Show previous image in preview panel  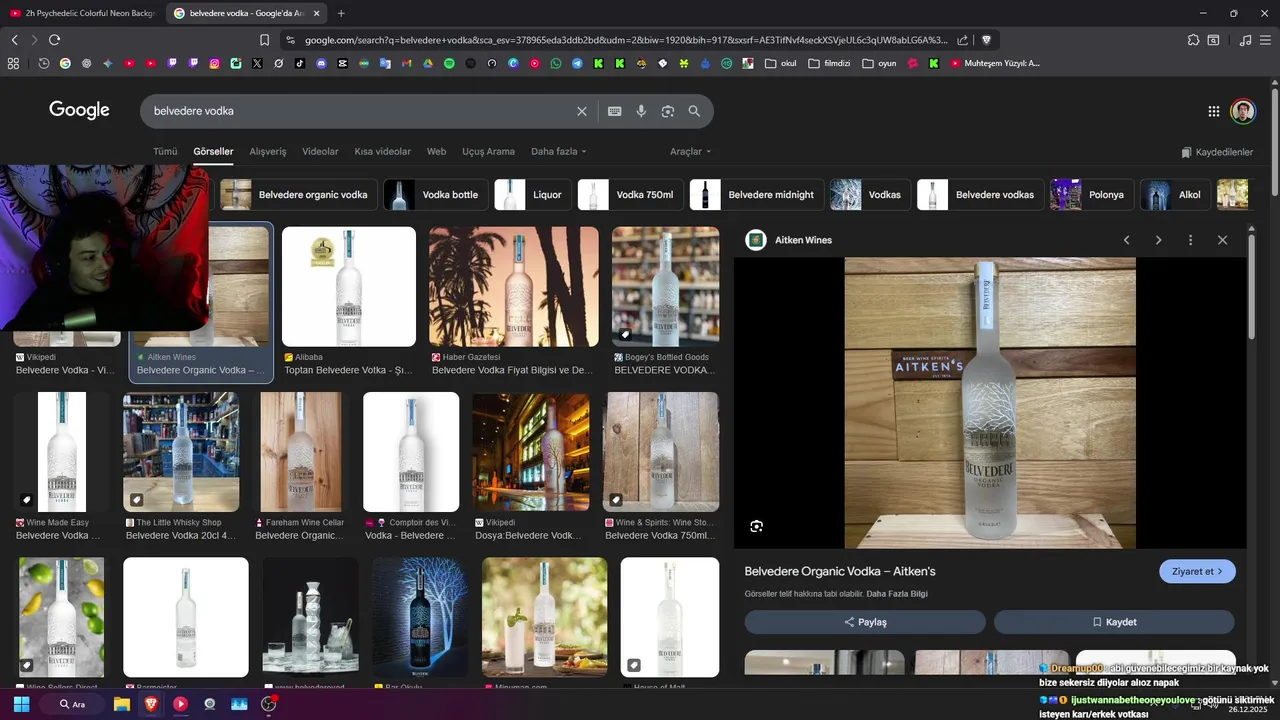(1127, 240)
